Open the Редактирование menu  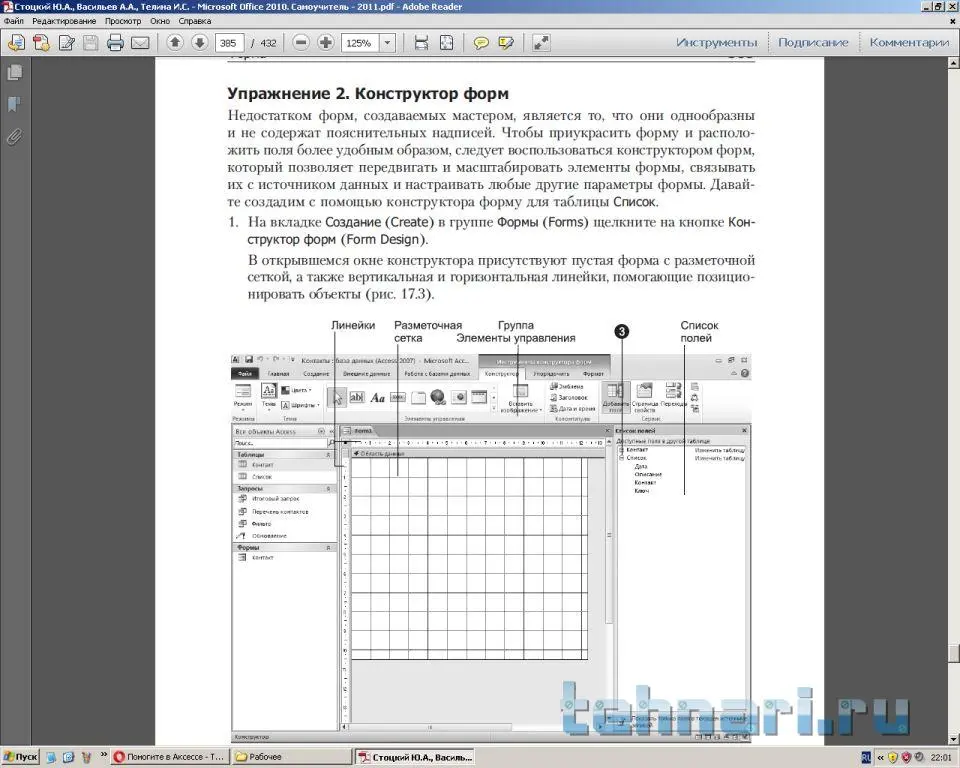click(64, 21)
